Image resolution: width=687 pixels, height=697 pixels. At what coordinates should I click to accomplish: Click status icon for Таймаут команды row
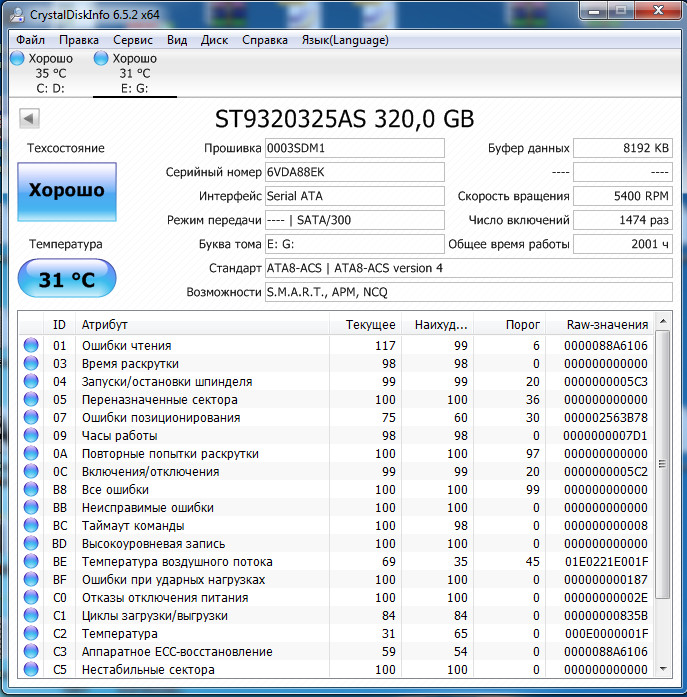pyautogui.click(x=31, y=525)
